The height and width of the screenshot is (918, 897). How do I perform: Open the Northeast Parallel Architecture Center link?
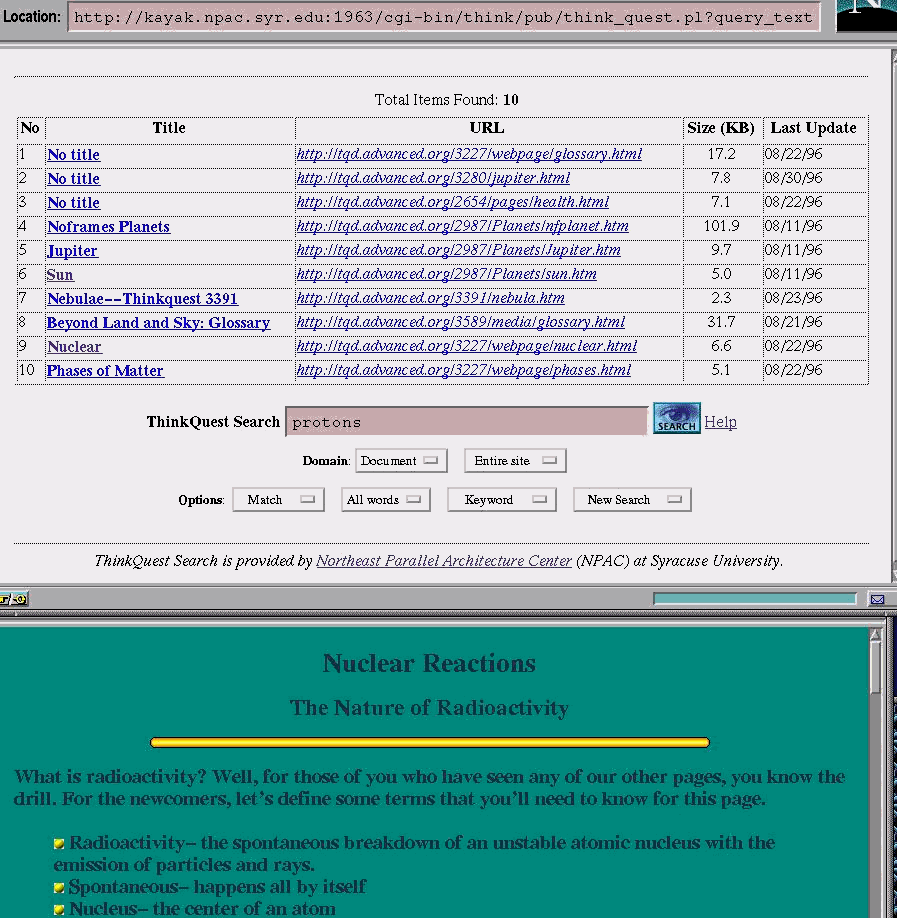[444, 561]
